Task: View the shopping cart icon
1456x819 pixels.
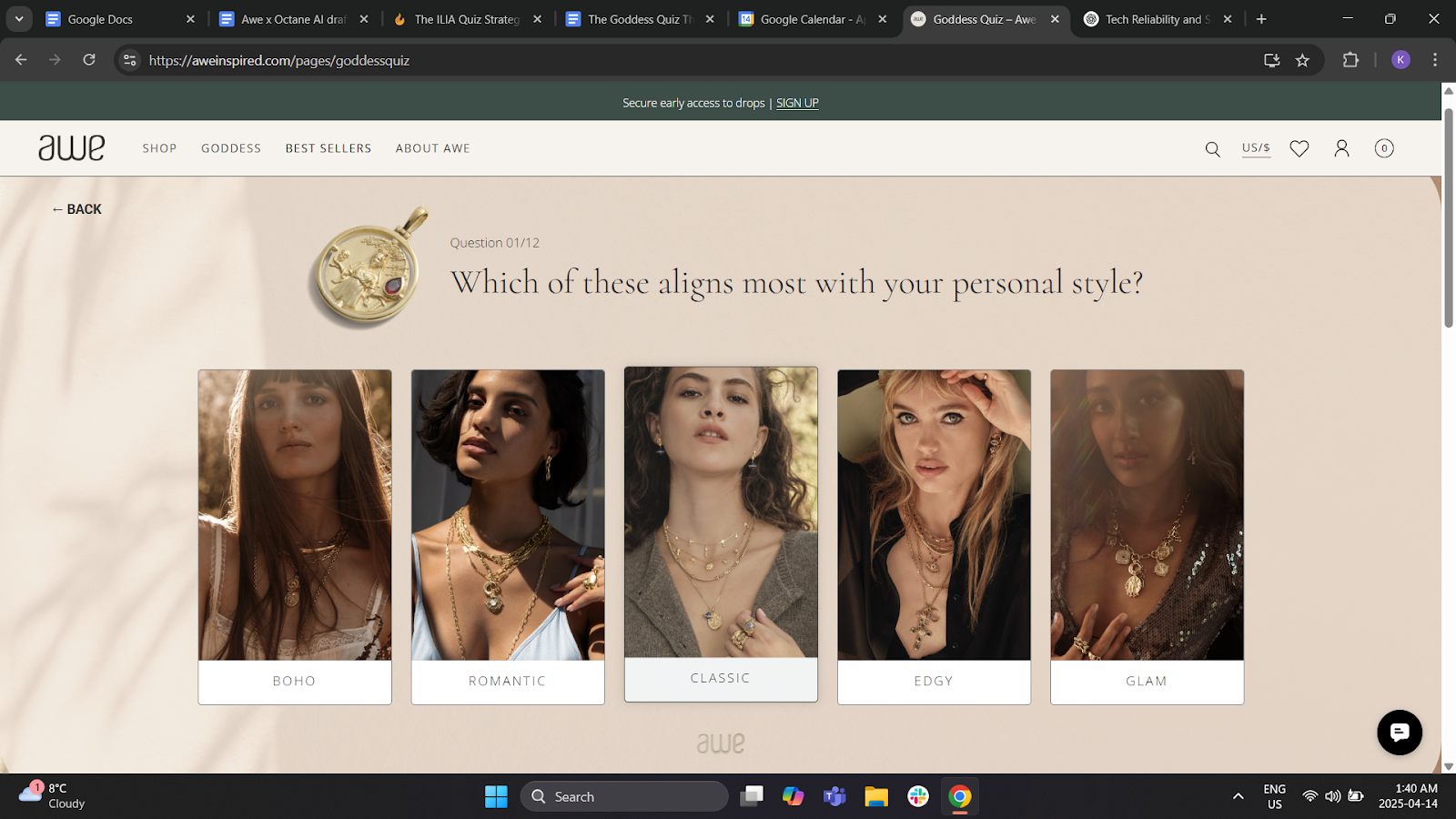Action: 1384,148
